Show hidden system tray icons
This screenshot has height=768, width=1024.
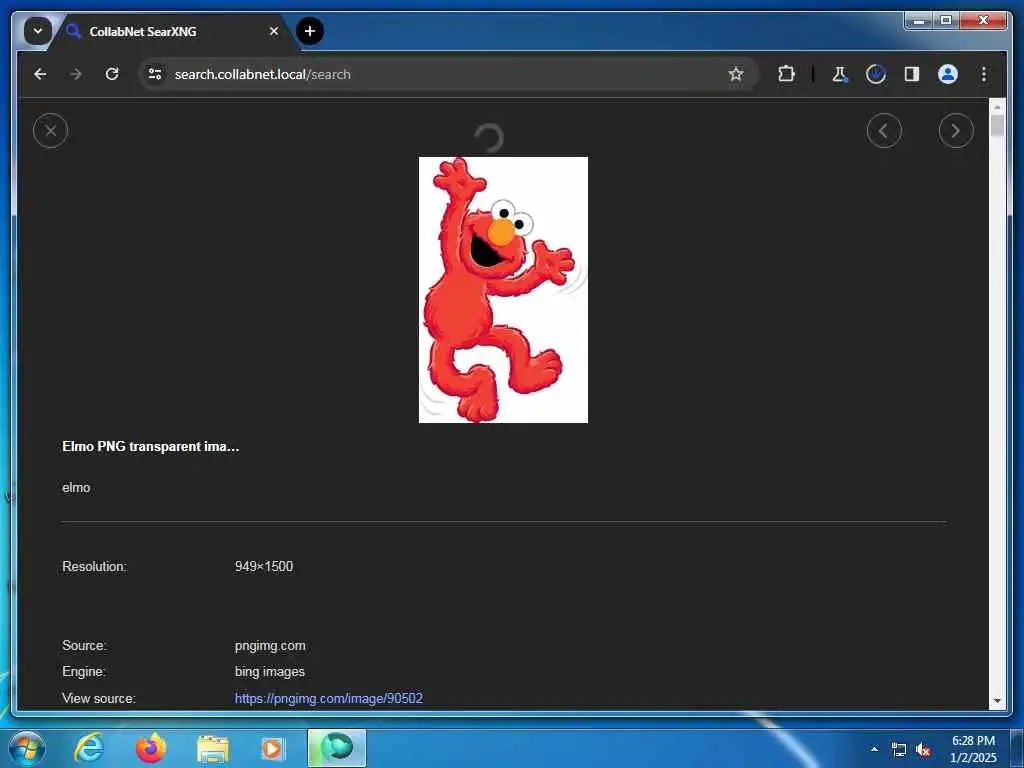[874, 749]
